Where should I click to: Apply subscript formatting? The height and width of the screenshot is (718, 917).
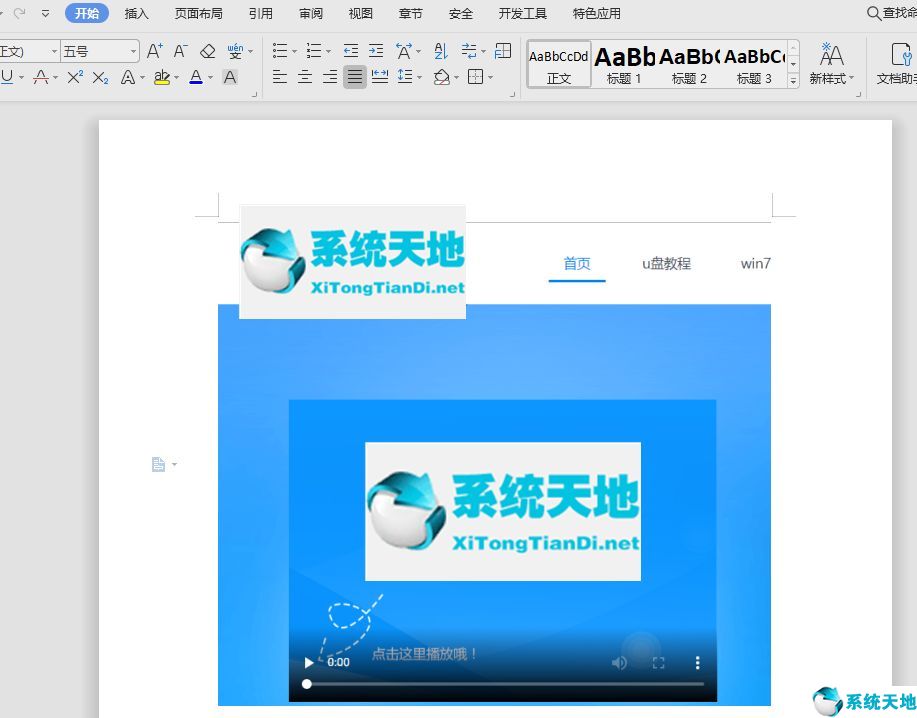101,77
